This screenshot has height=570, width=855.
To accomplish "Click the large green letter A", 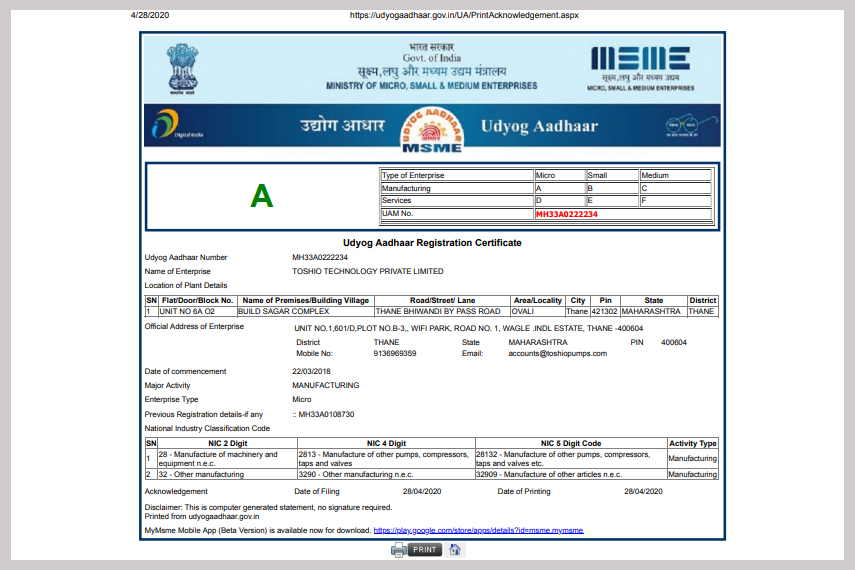I will [261, 196].
